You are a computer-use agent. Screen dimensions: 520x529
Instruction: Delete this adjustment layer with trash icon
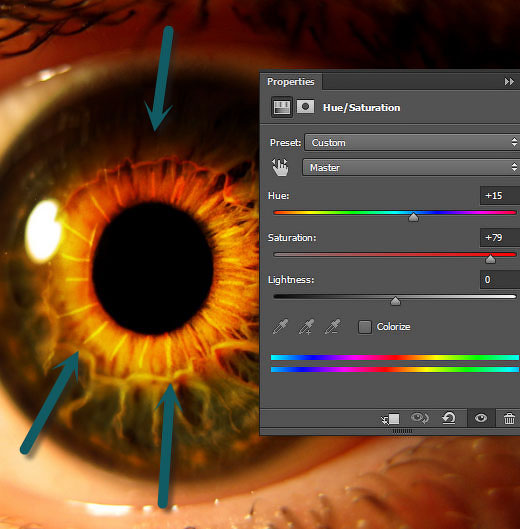[509, 419]
